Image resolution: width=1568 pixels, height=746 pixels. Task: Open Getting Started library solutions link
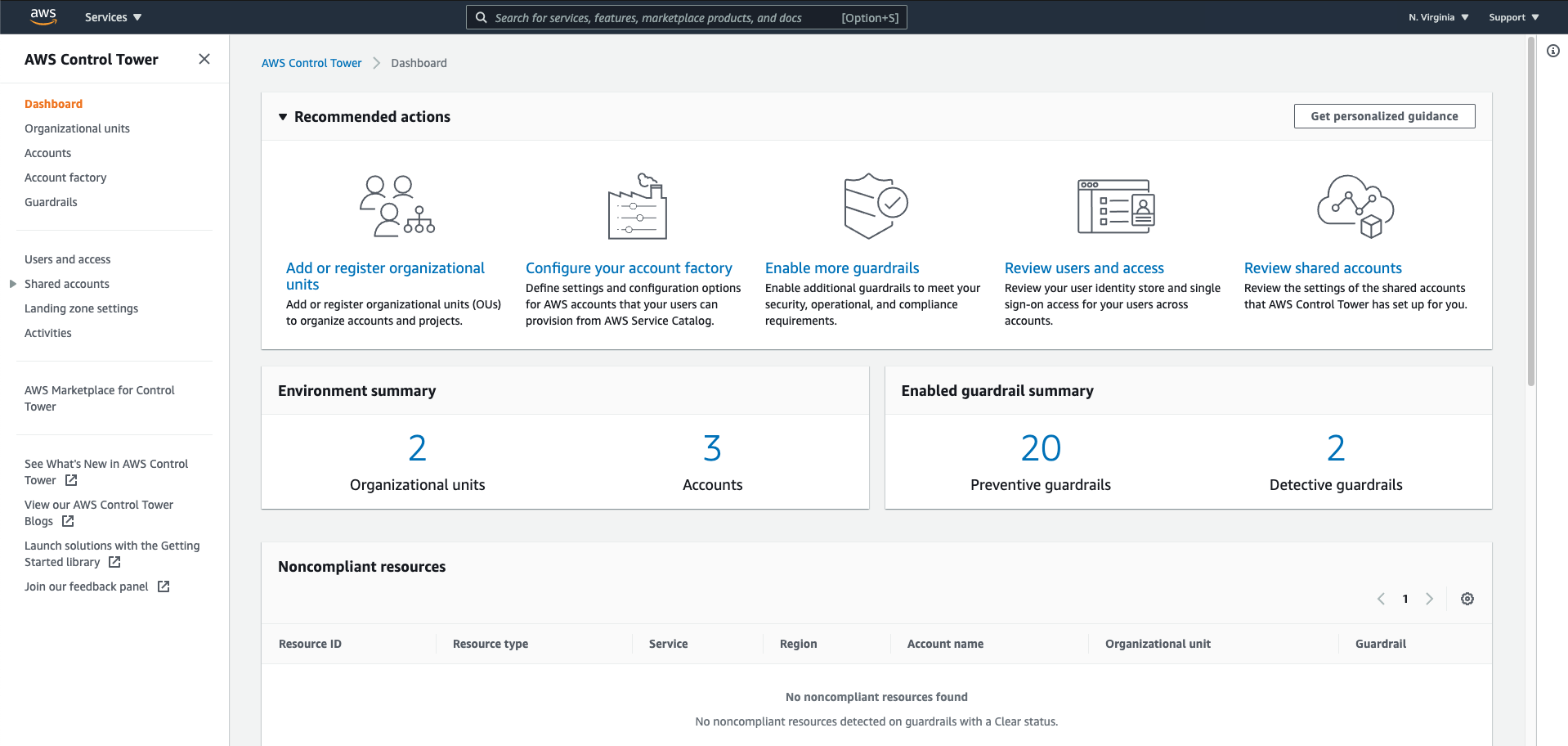click(112, 554)
